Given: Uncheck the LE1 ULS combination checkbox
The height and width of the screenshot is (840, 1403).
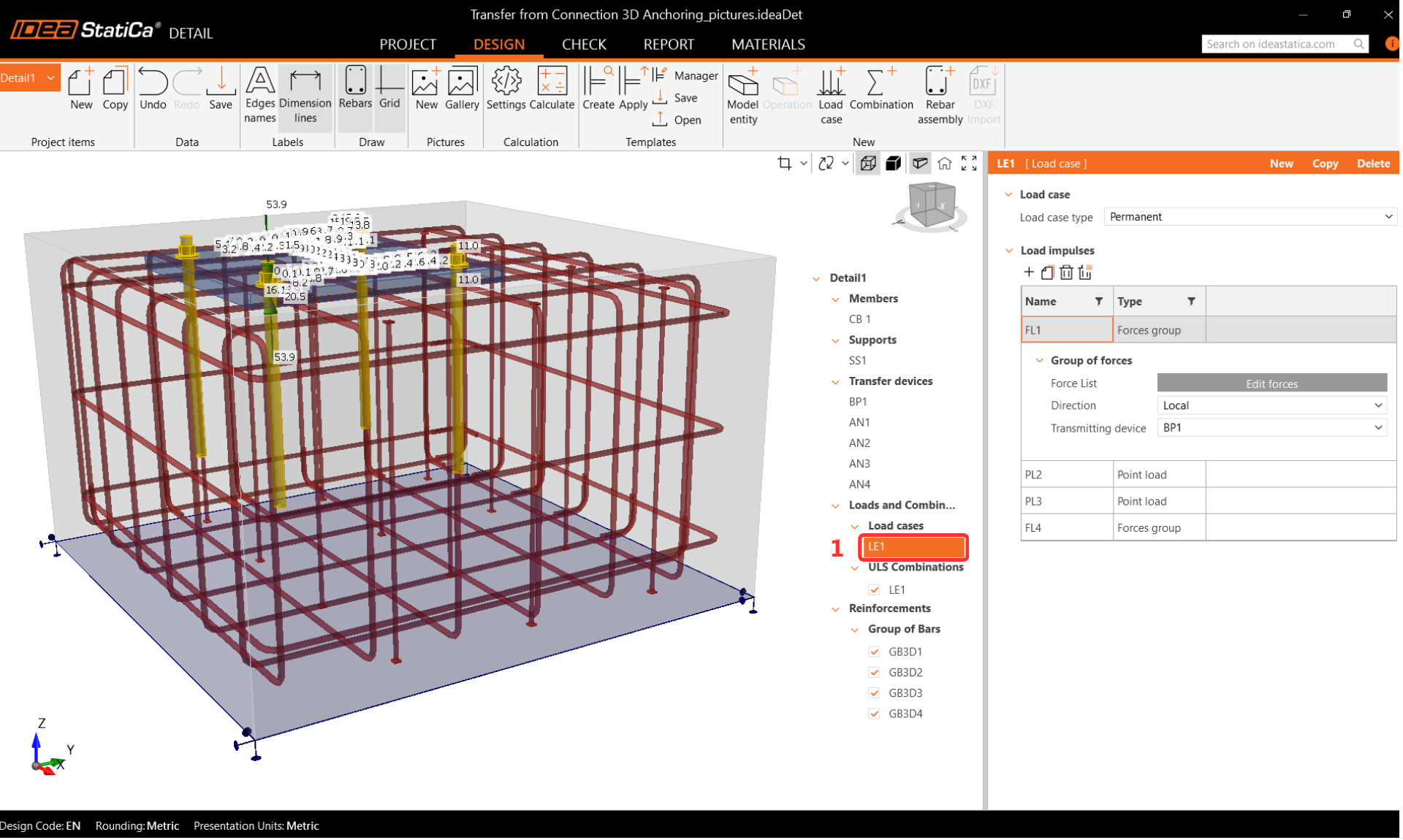Looking at the screenshot, I should (874, 589).
